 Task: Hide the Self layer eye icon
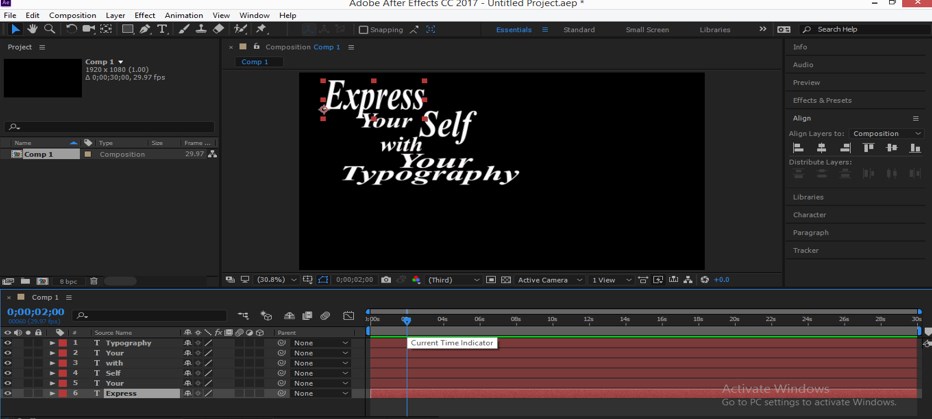[8, 373]
